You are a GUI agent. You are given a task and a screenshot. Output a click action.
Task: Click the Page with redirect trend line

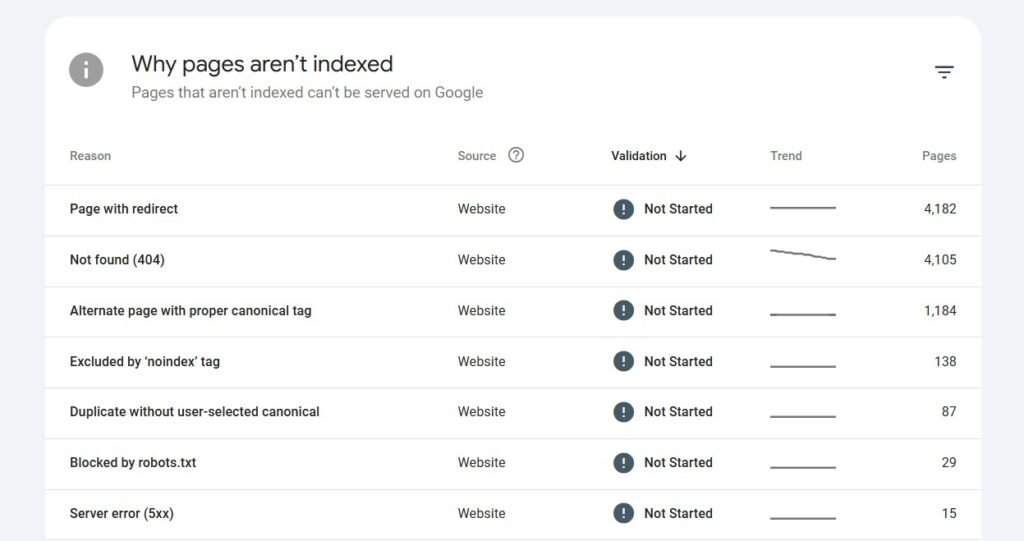pyautogui.click(x=802, y=208)
